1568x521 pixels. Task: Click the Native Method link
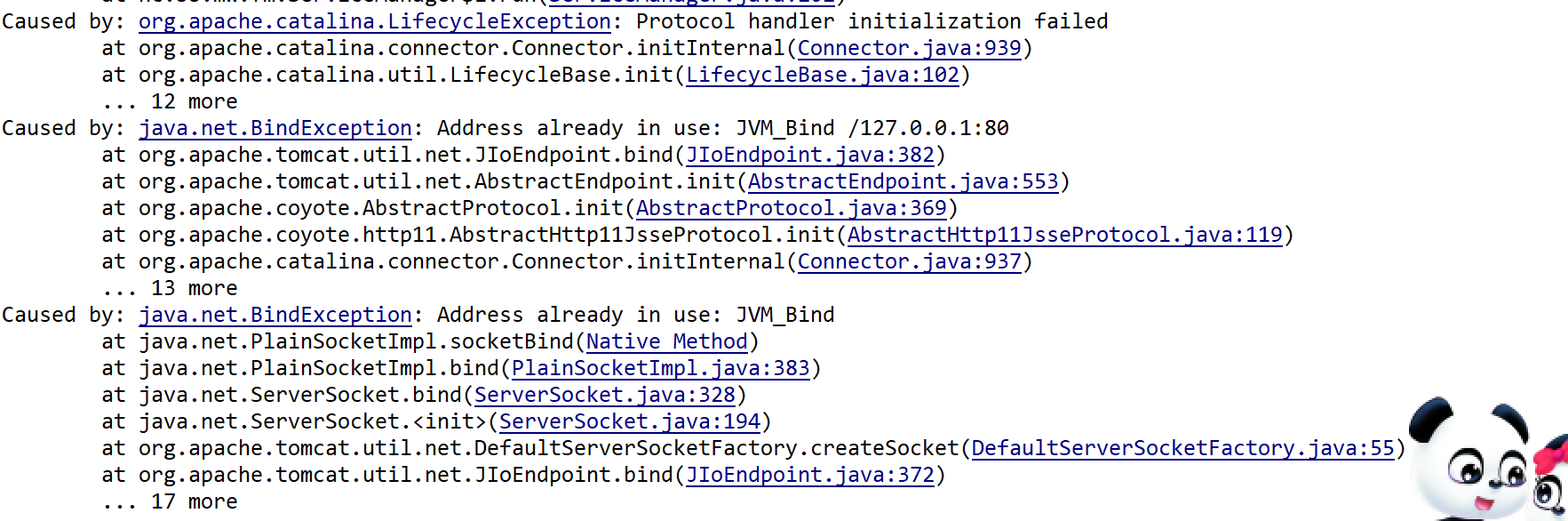coord(666,341)
